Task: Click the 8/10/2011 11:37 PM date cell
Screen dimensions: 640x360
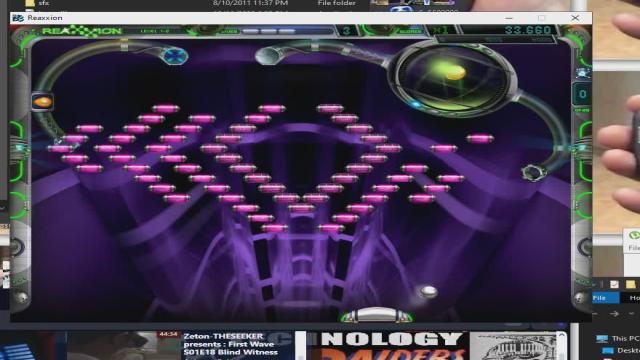Action: 250,3
